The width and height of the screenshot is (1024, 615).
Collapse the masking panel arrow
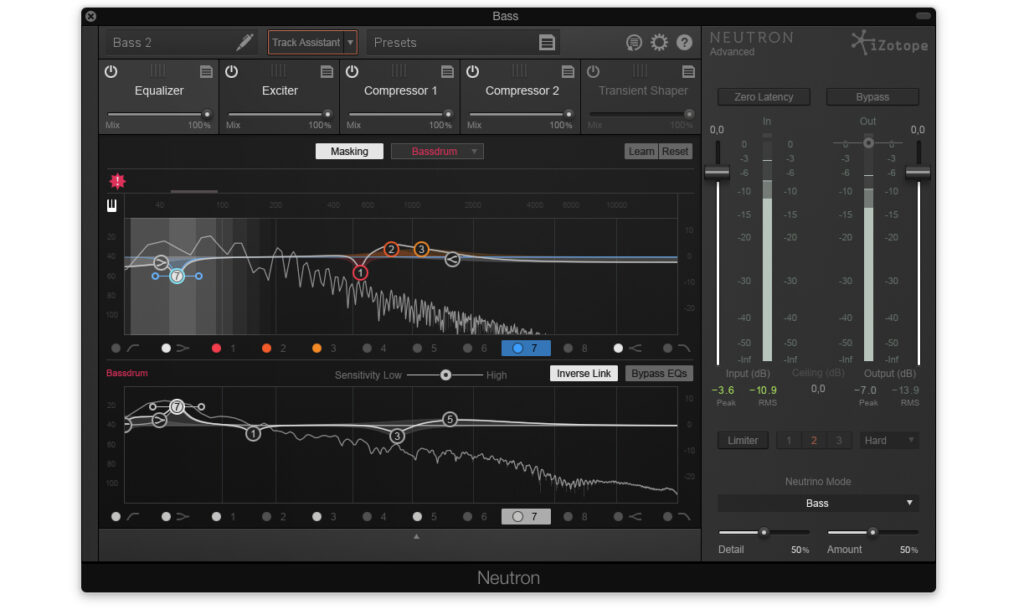coord(417,537)
